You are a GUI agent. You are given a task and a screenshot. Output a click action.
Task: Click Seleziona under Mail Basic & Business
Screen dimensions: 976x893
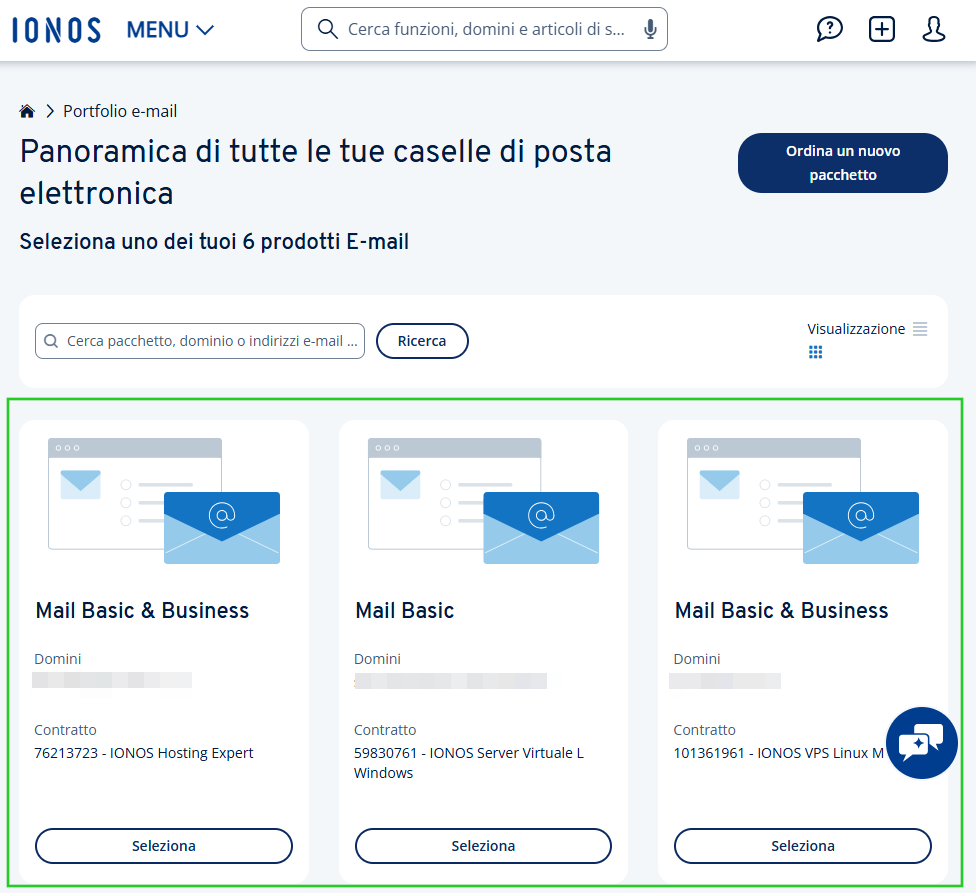coord(163,846)
